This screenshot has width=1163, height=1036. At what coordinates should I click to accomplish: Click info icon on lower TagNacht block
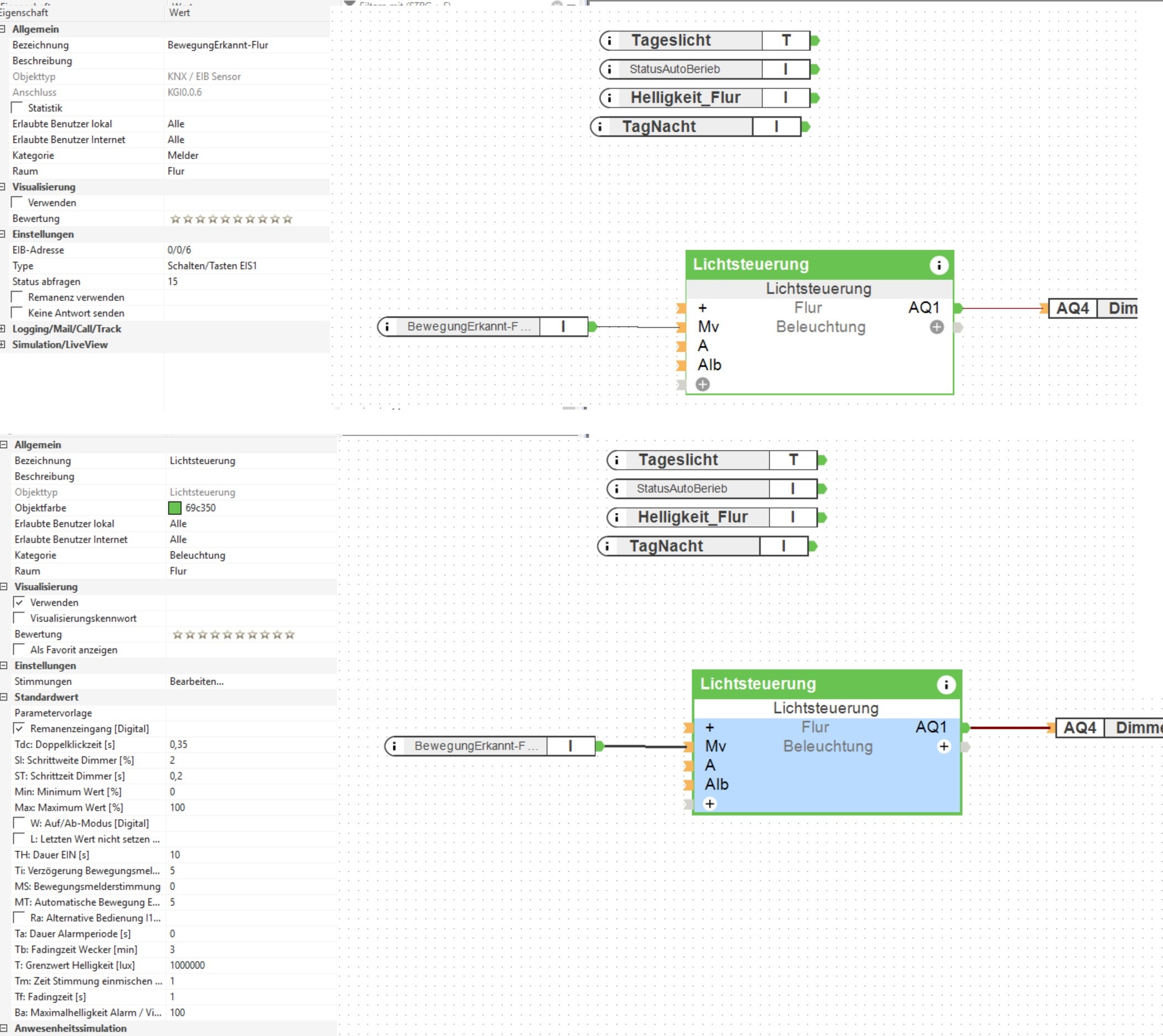pyautogui.click(x=606, y=546)
